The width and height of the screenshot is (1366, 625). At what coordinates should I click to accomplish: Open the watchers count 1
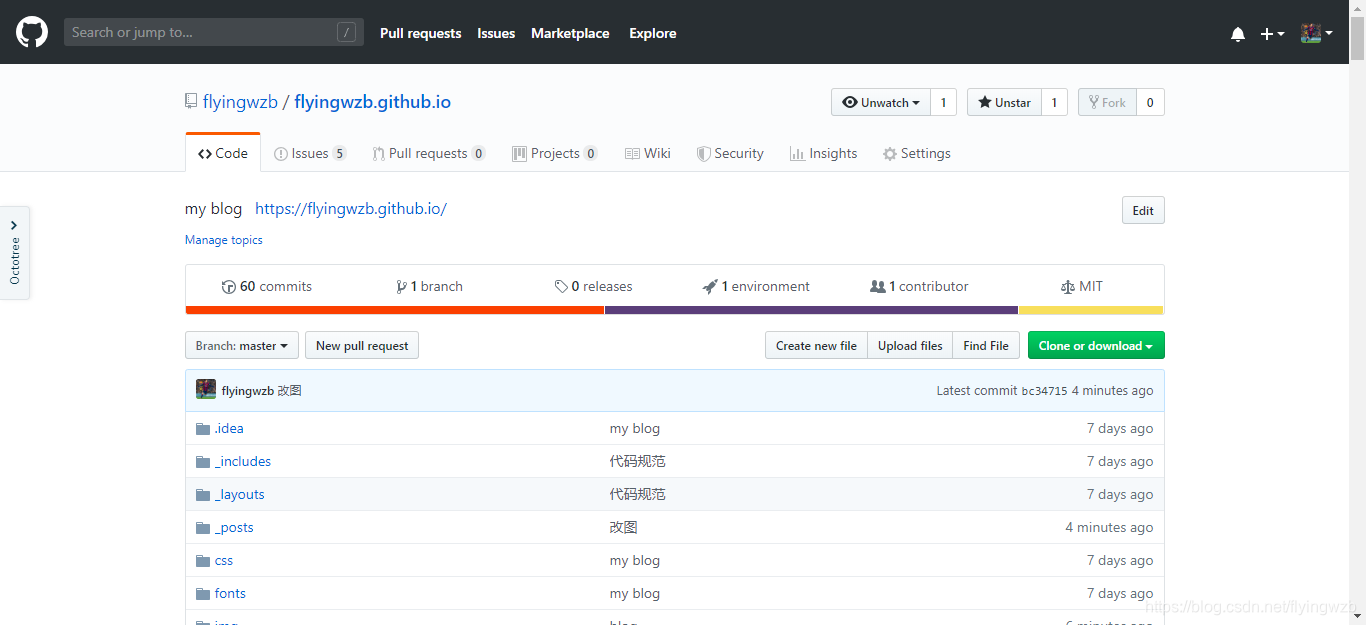point(943,102)
